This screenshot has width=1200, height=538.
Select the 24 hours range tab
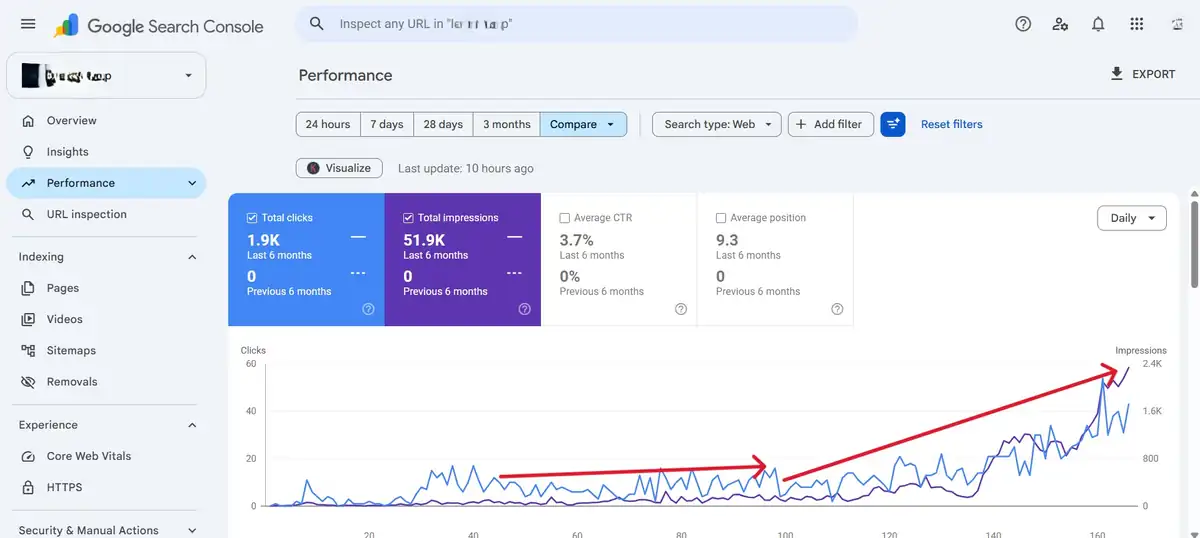328,124
